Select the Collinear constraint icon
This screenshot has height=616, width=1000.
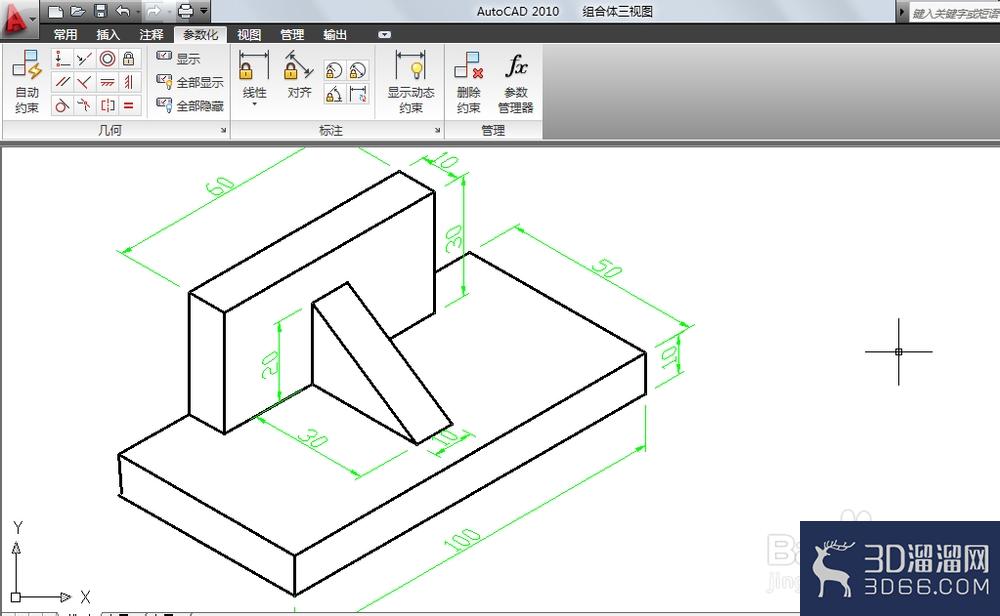click(84, 59)
